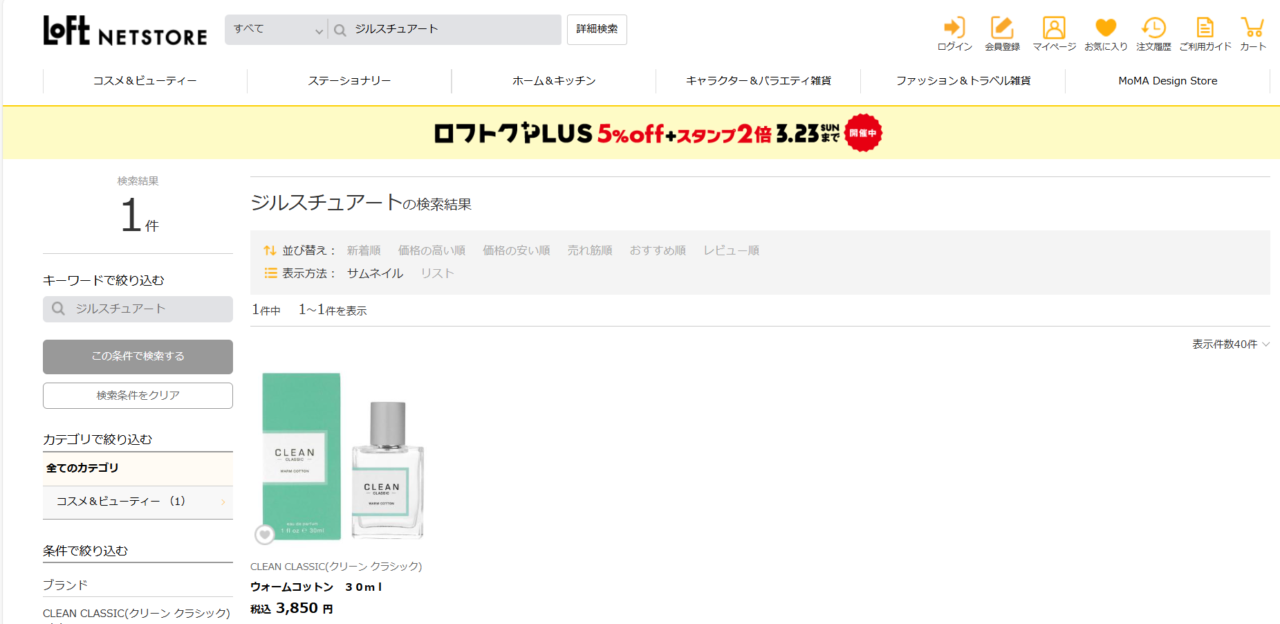Open the shopping cart (カート) icon
This screenshot has width=1280, height=624.
click(x=1252, y=28)
